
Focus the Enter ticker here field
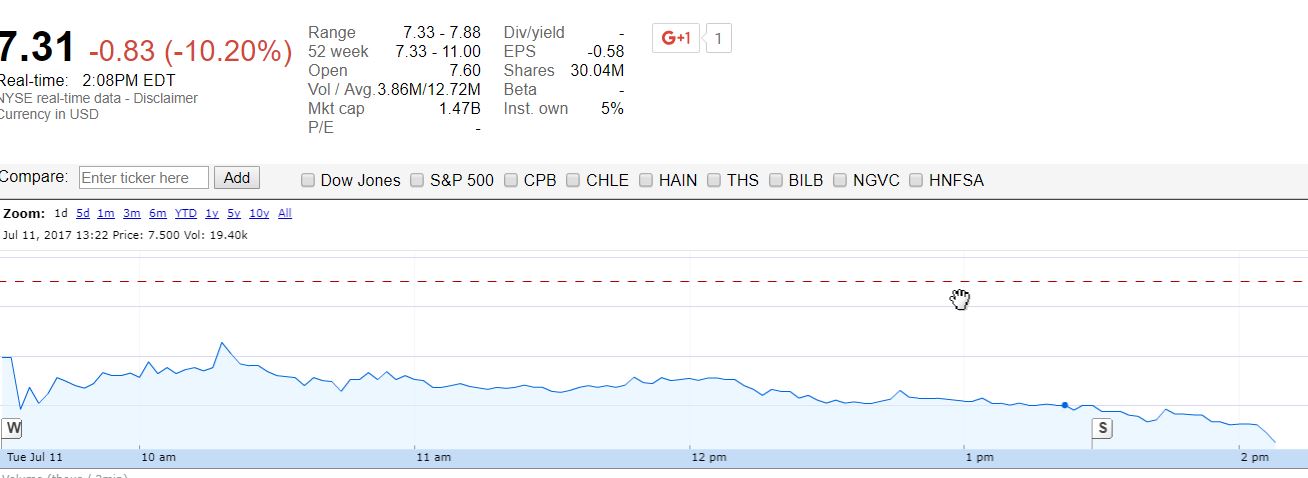(x=144, y=178)
